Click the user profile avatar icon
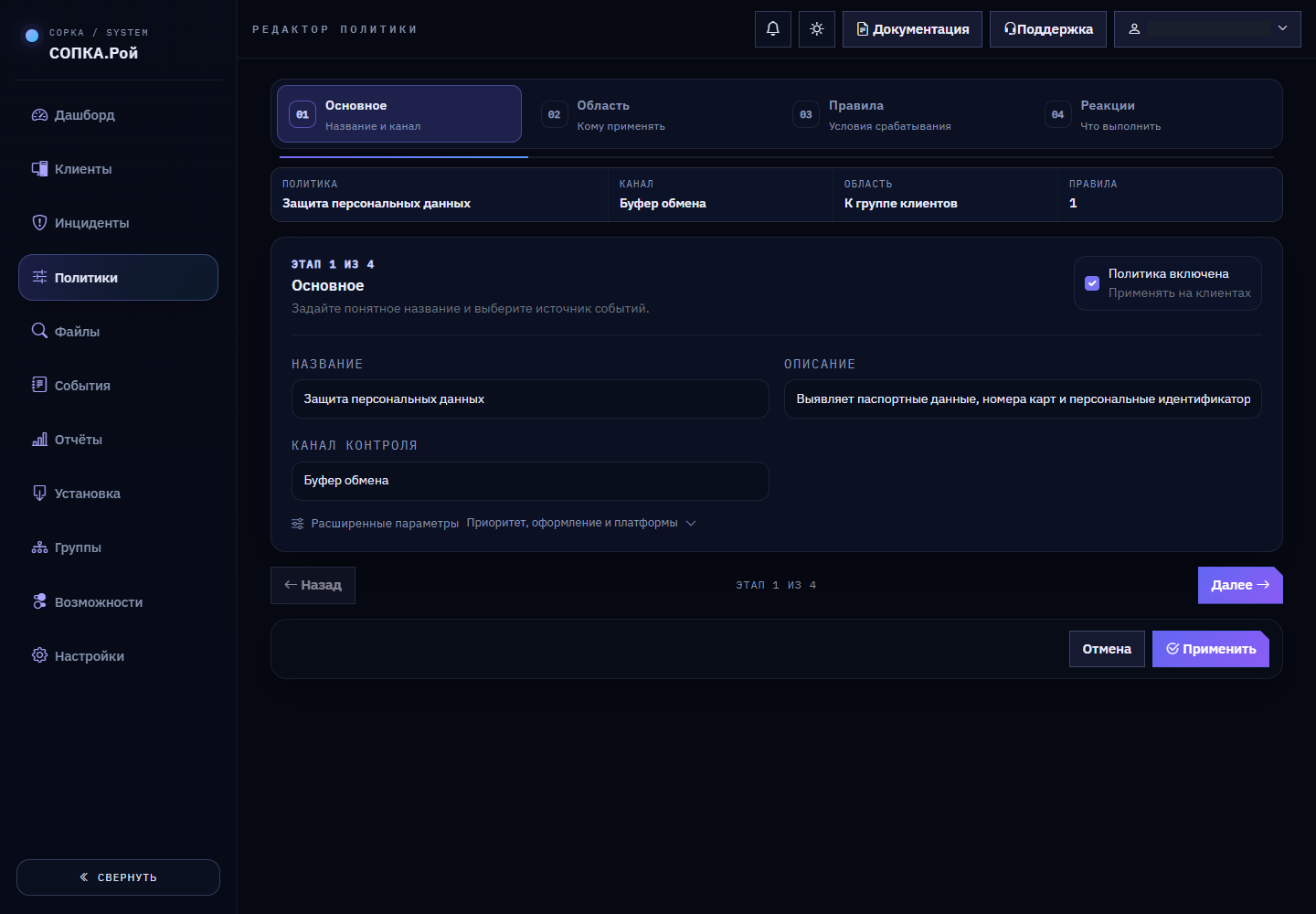Screen dimensions: 1316x914 tap(1134, 29)
